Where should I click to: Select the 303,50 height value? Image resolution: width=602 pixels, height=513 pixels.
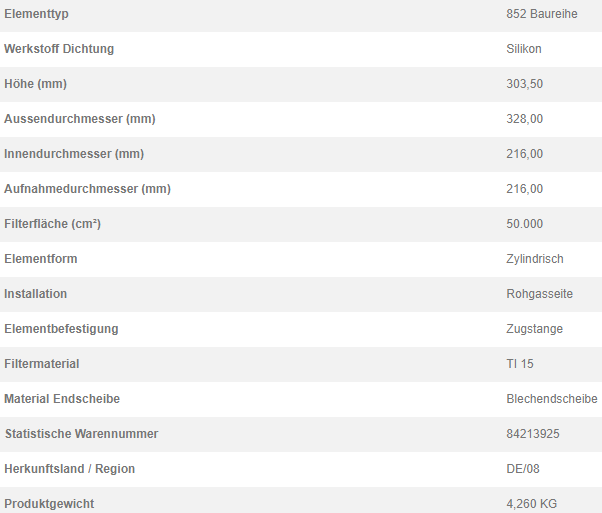[524, 84]
